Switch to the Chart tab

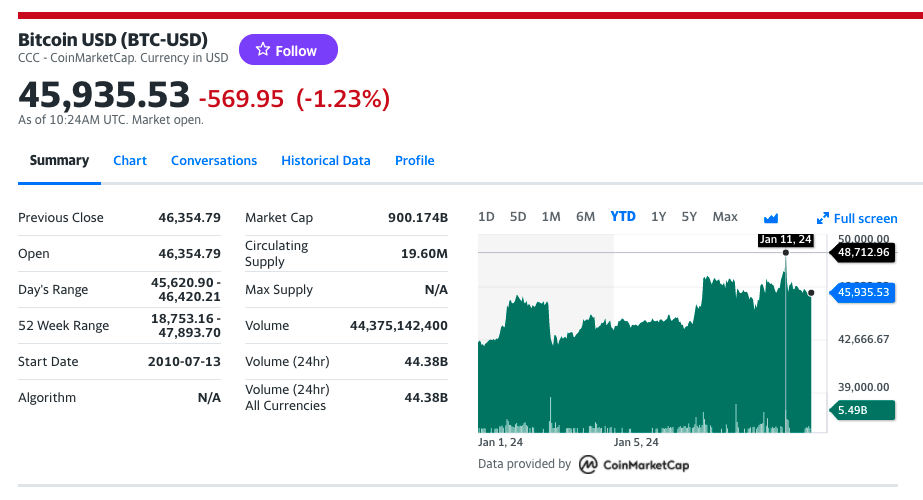[x=130, y=161]
